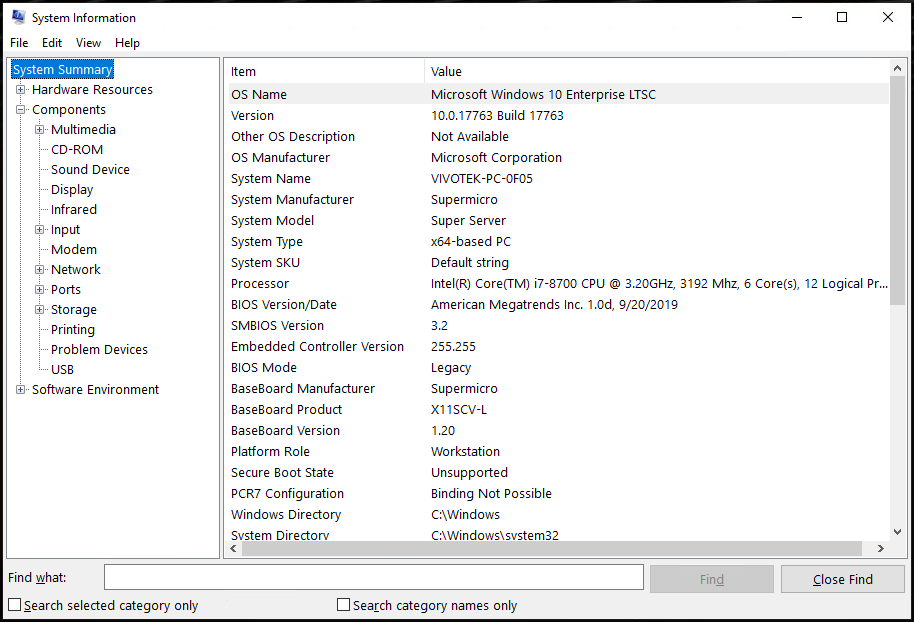
Task: Click the horizontal scrollbar left arrow
Action: pyautogui.click(x=234, y=549)
